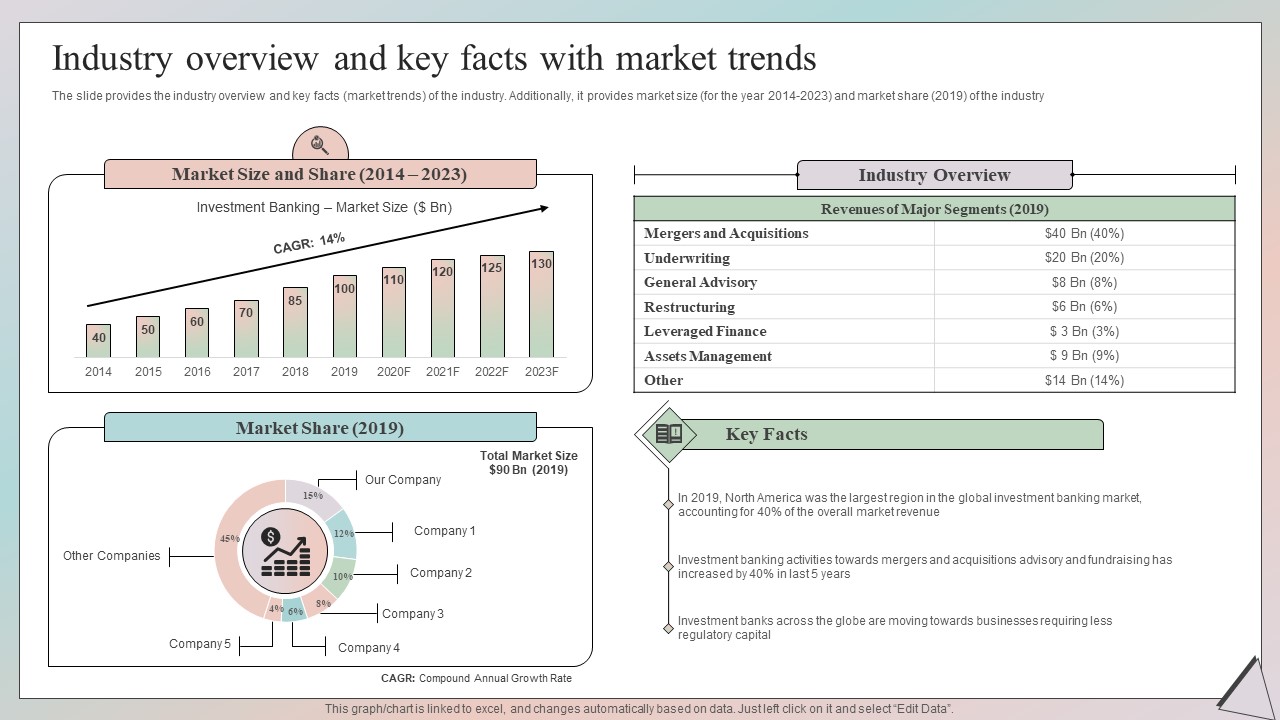This screenshot has width=1280, height=720.
Task: Click the 10% donut segment for Company 2
Action: tap(341, 578)
